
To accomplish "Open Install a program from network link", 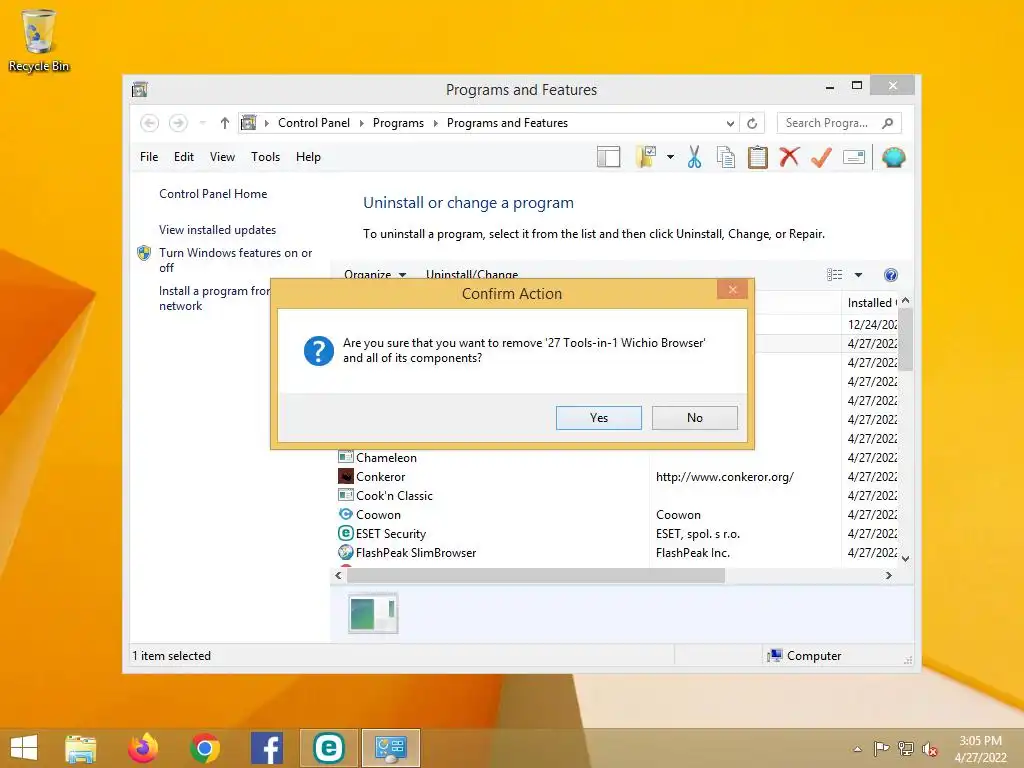I will 214,298.
